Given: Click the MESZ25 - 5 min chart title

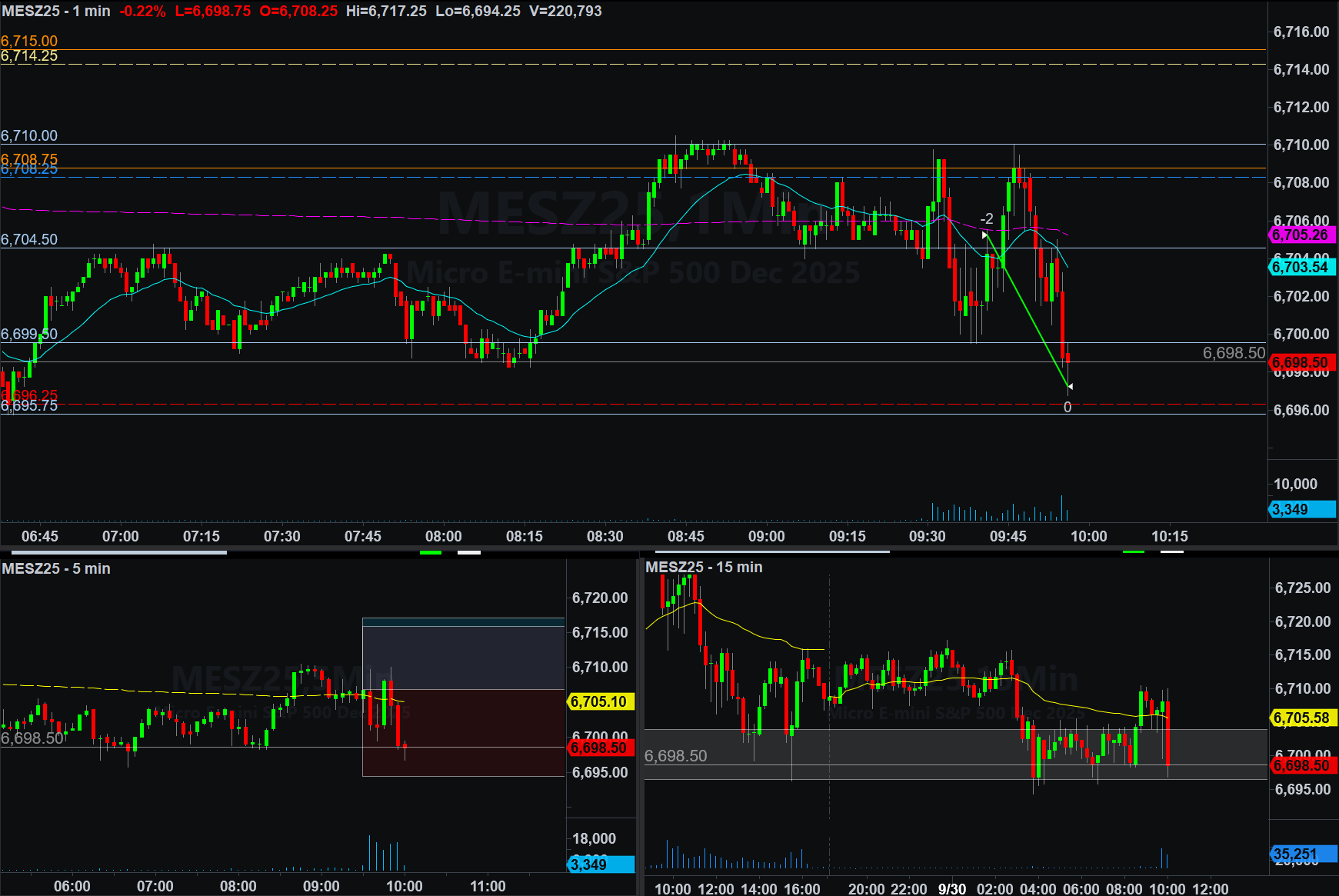Looking at the screenshot, I should [56, 568].
